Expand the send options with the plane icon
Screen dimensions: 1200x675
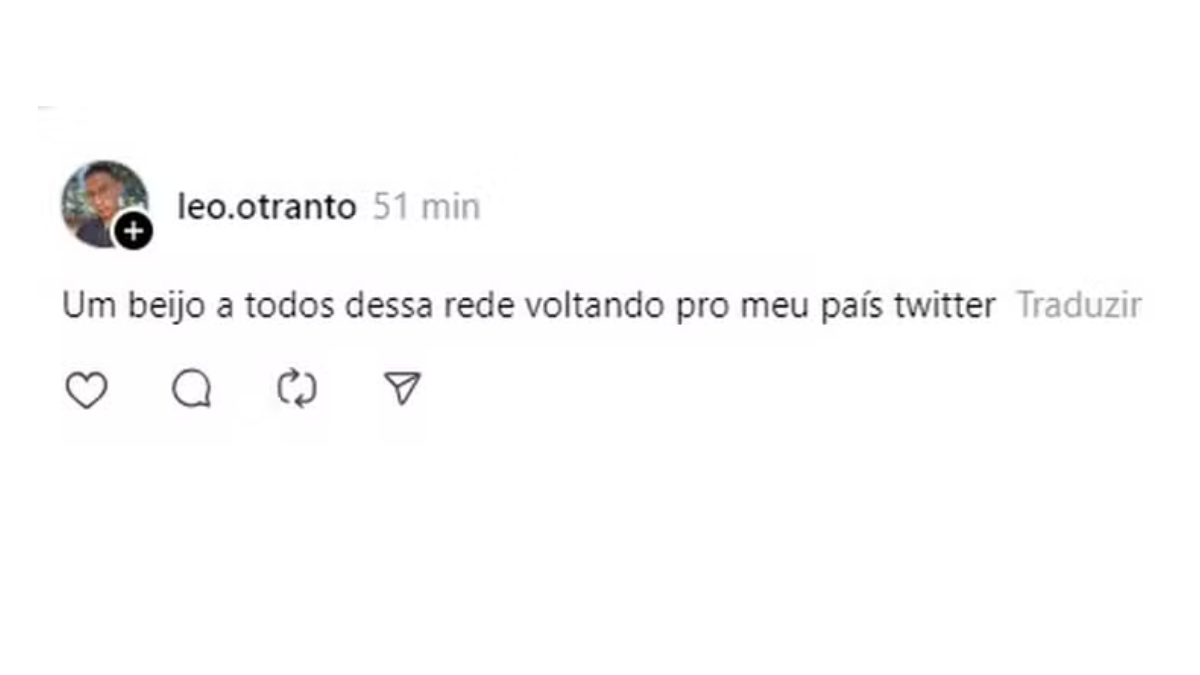click(402, 389)
